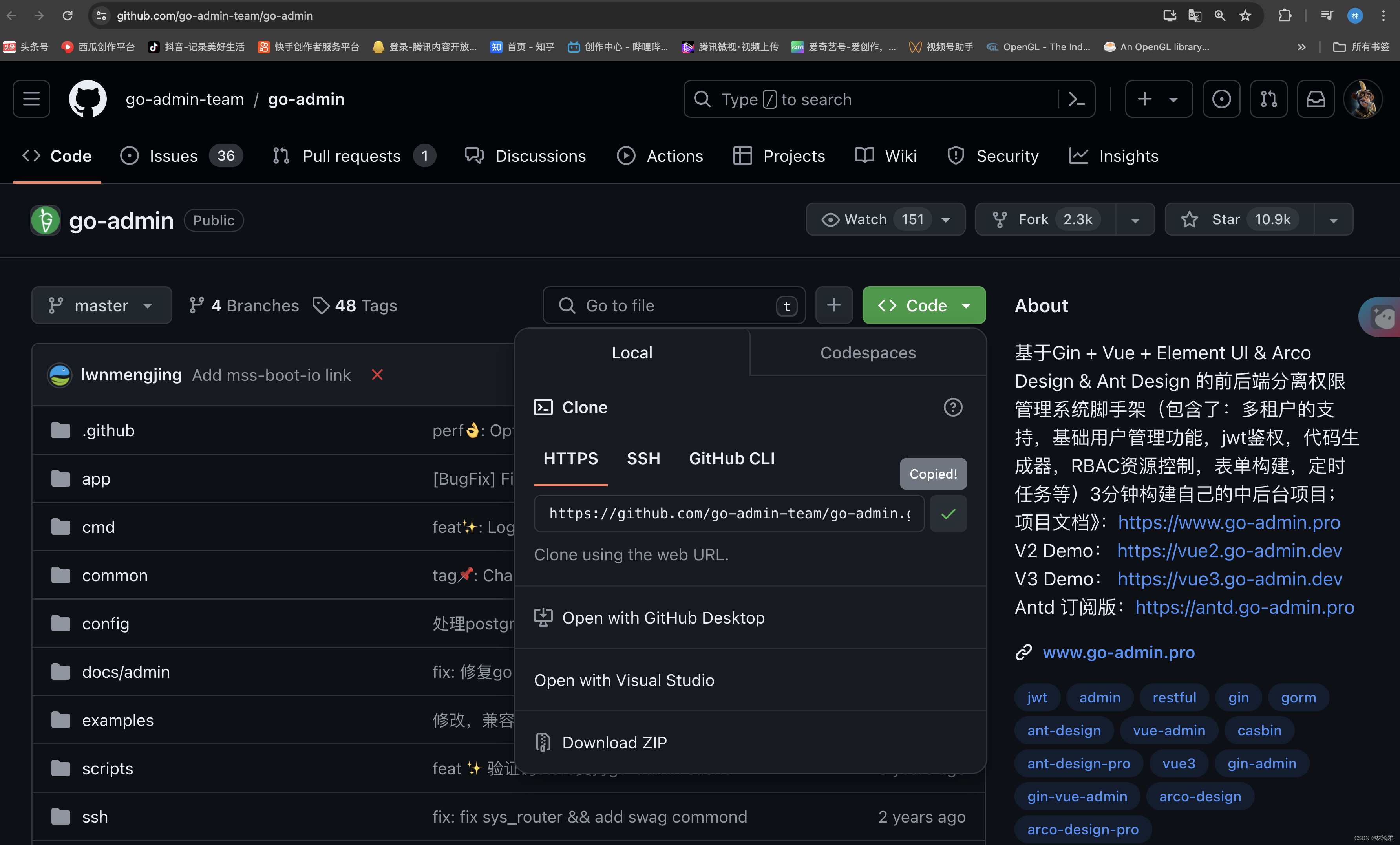The image size is (1400, 845).
Task: Open the browser extensions puzzle icon
Action: coord(1285,15)
